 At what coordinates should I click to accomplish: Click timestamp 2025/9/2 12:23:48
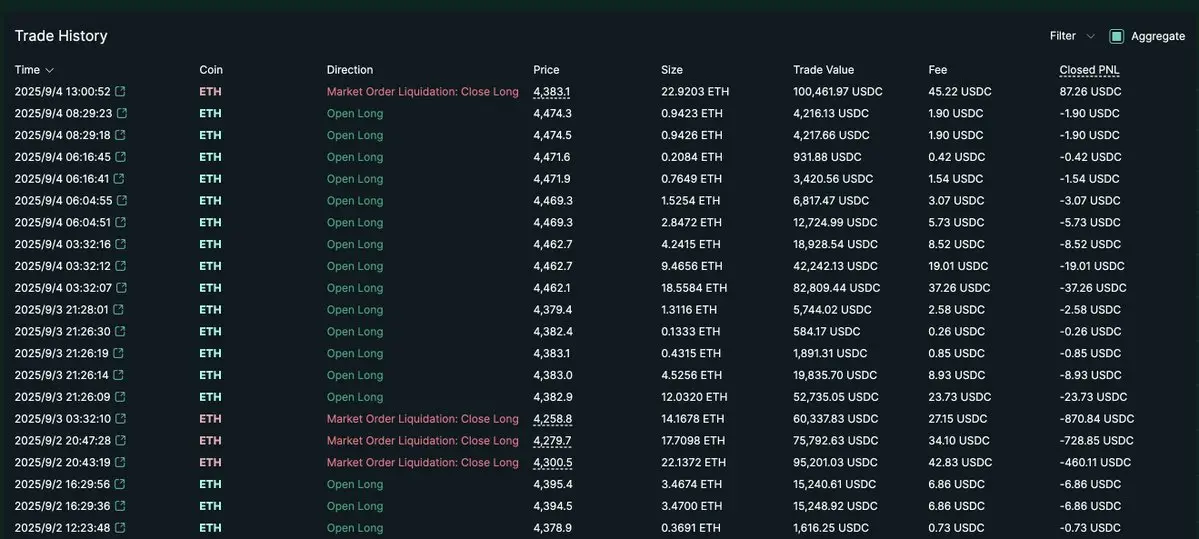[63, 528]
